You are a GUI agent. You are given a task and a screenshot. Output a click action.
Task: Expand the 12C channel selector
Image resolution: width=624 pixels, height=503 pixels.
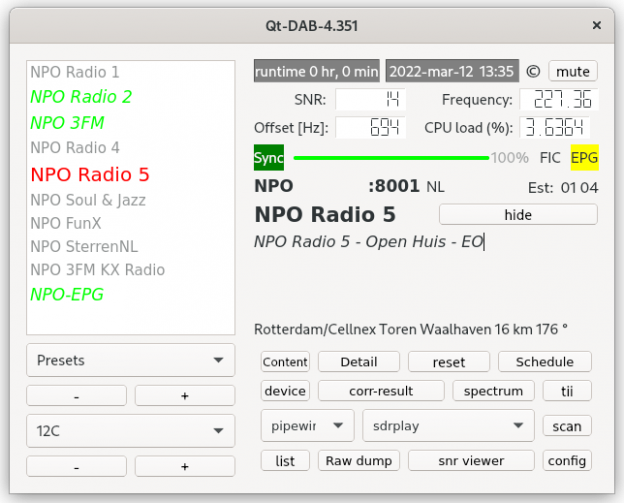tap(130, 431)
